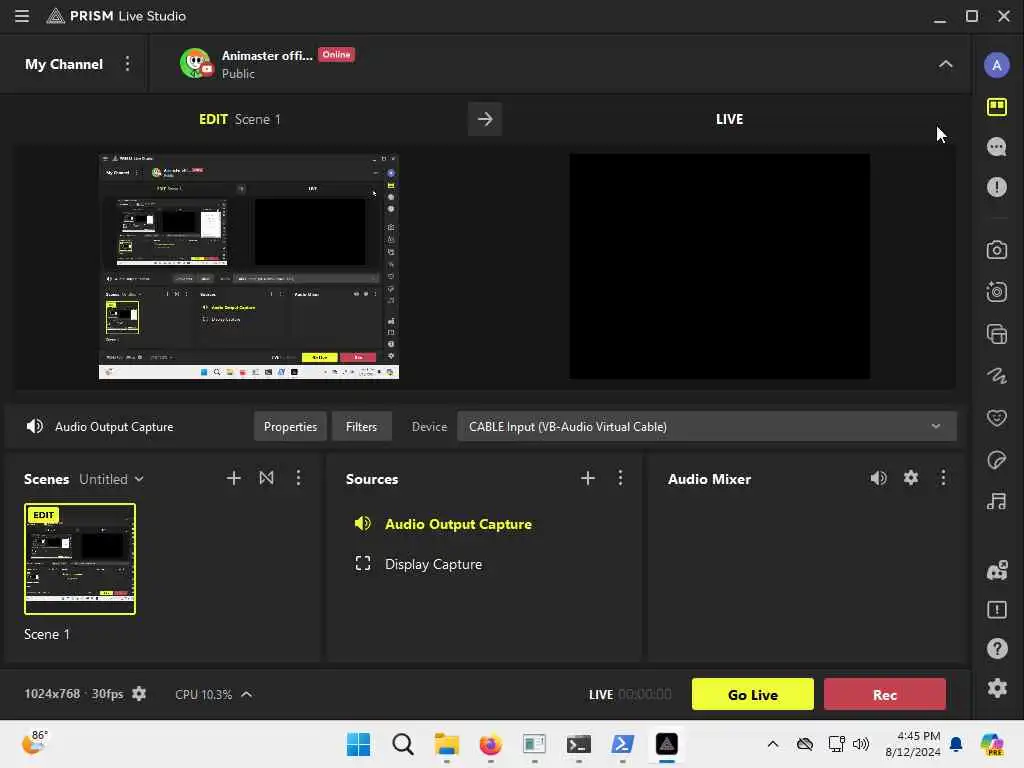Viewport: 1024px width, 768px height.
Task: Send edit scene to live with arrow
Action: (x=485, y=119)
